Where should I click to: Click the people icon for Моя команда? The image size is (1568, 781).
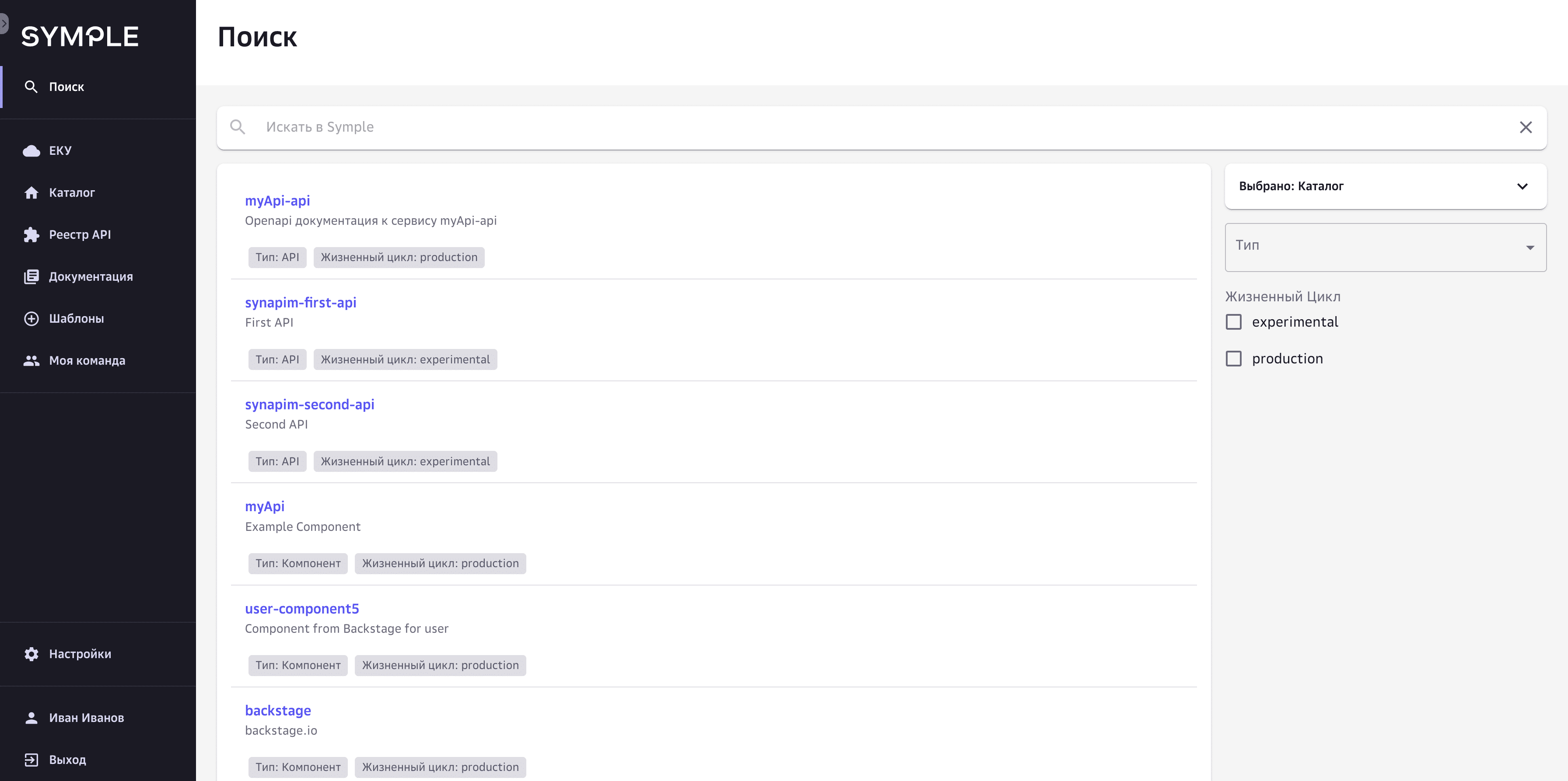31,361
